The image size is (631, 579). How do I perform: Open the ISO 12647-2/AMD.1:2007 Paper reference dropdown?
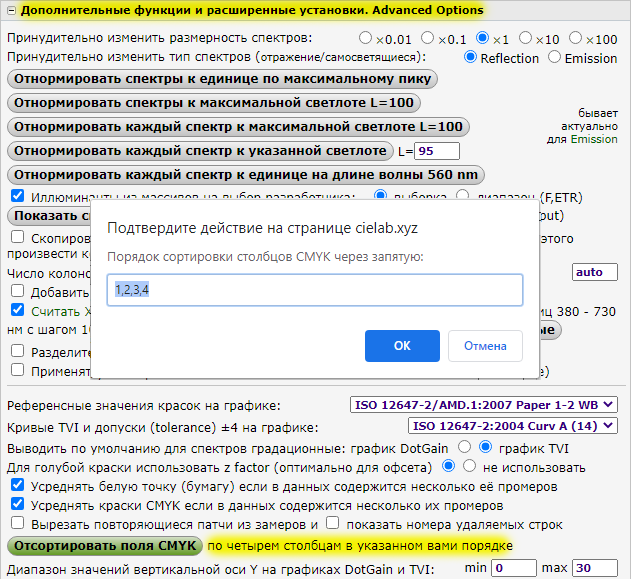coord(484,405)
